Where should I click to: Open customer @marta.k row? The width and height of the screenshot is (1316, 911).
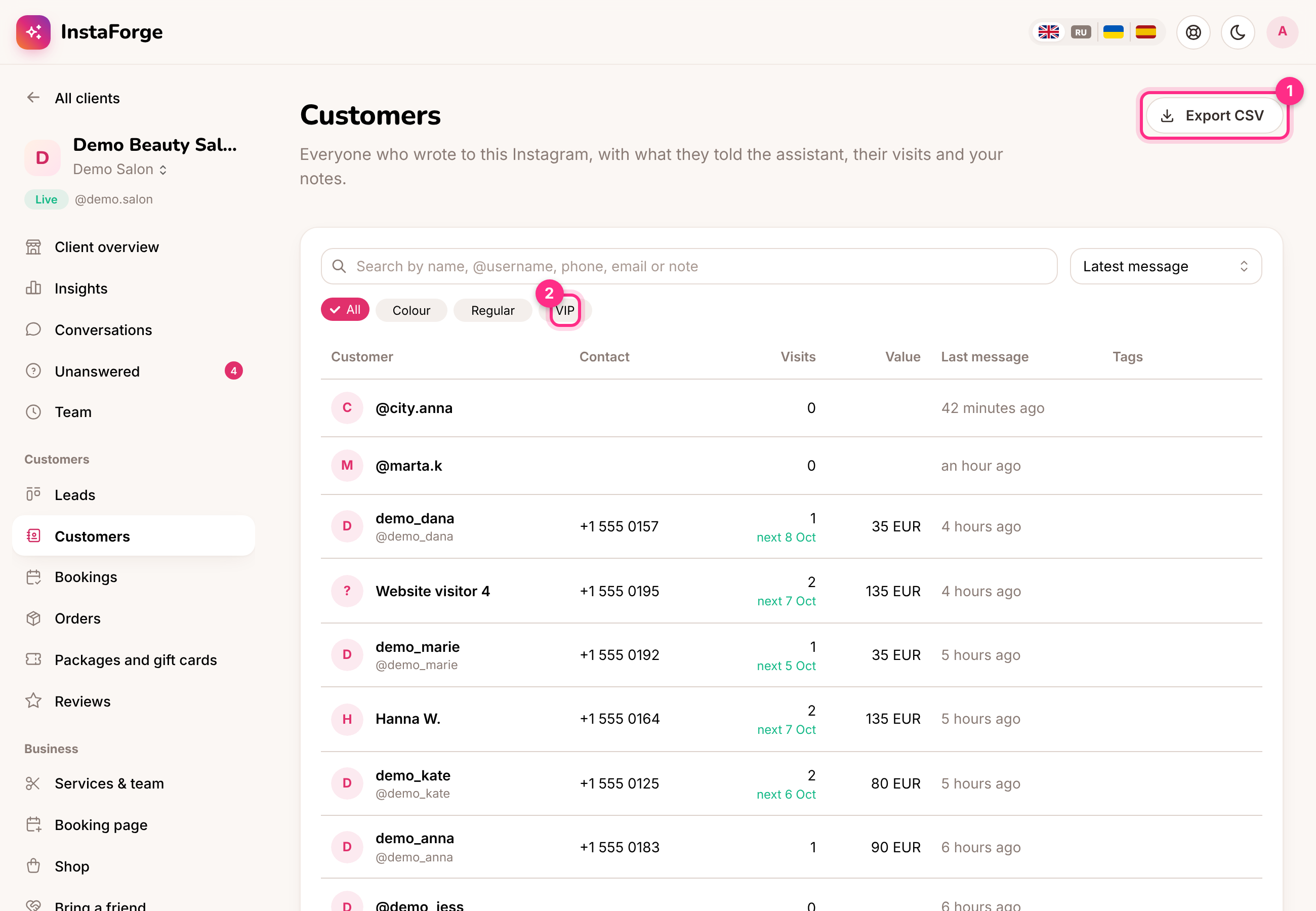[x=791, y=466]
